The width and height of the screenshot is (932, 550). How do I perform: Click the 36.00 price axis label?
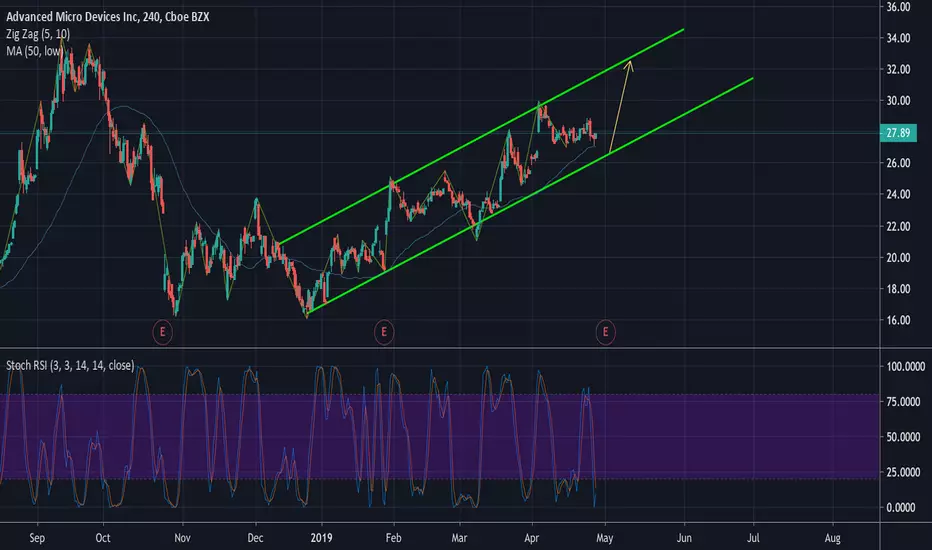tap(898, 7)
